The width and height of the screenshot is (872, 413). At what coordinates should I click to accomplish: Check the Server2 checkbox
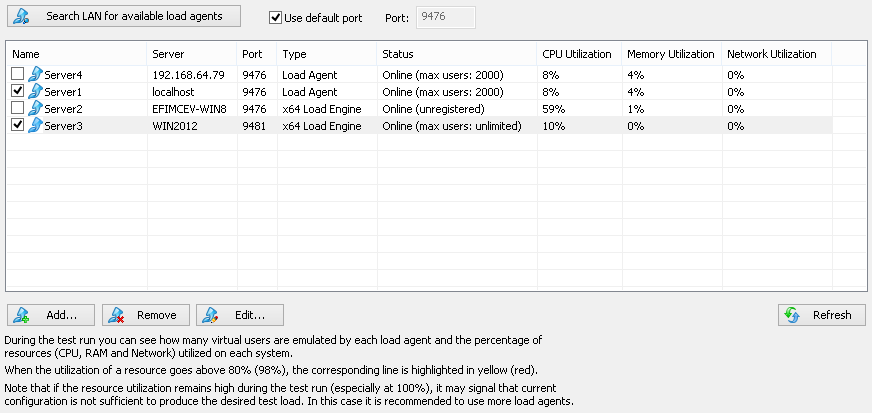coord(18,108)
